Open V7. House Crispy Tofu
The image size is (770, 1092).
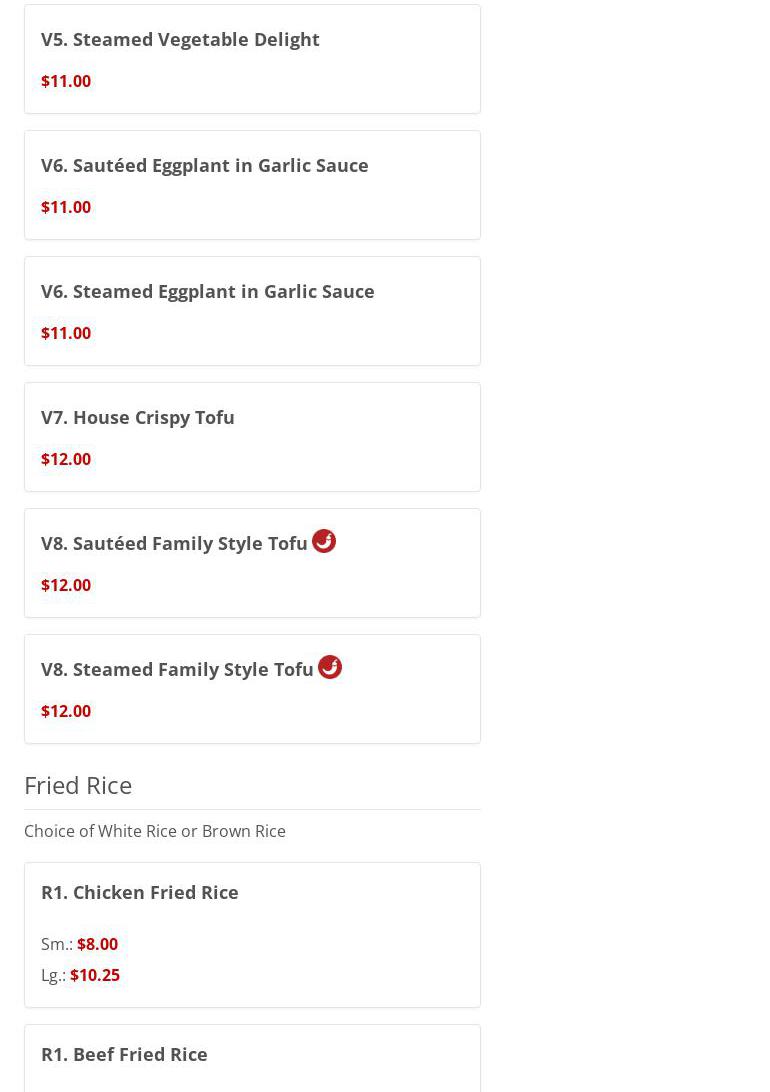click(138, 417)
